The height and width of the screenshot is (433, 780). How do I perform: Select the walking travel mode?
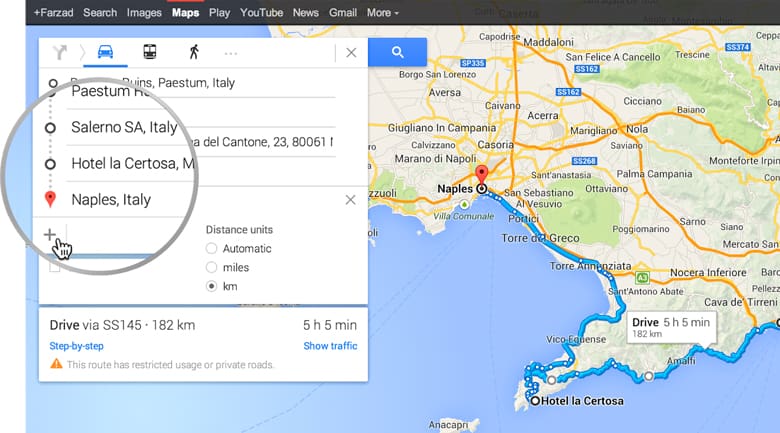(x=193, y=53)
